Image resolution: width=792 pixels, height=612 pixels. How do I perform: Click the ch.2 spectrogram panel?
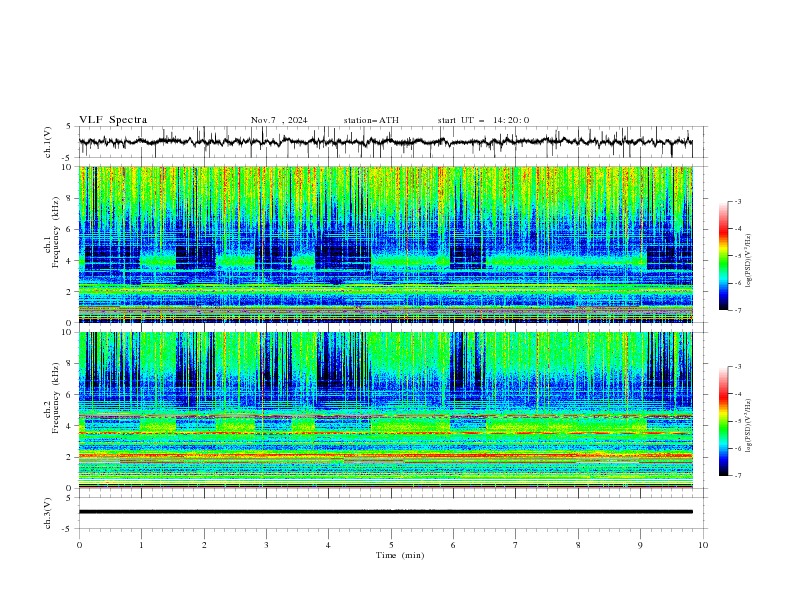pos(386,410)
